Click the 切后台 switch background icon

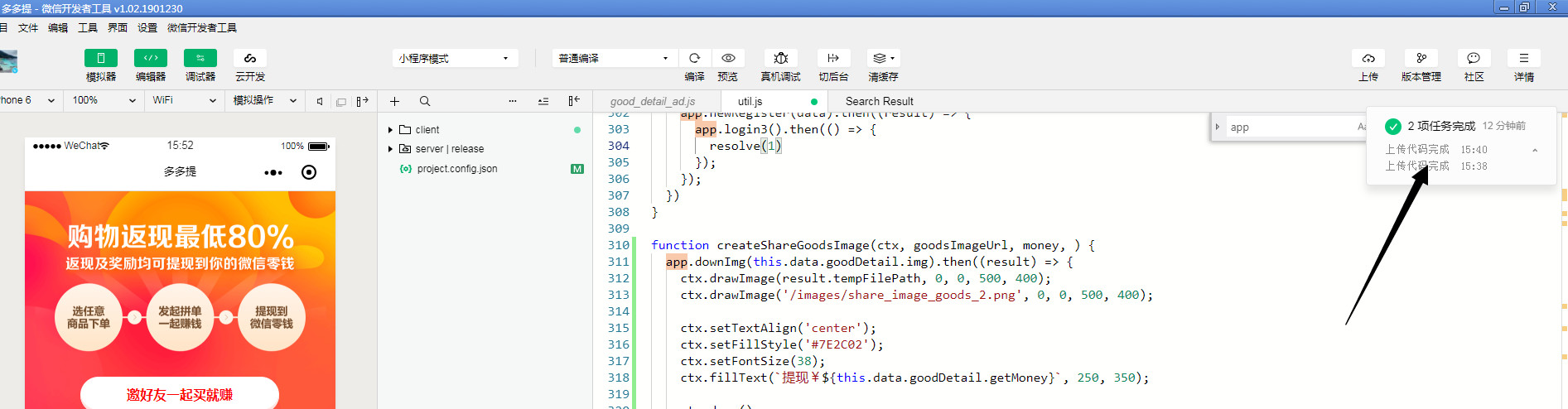[x=833, y=58]
